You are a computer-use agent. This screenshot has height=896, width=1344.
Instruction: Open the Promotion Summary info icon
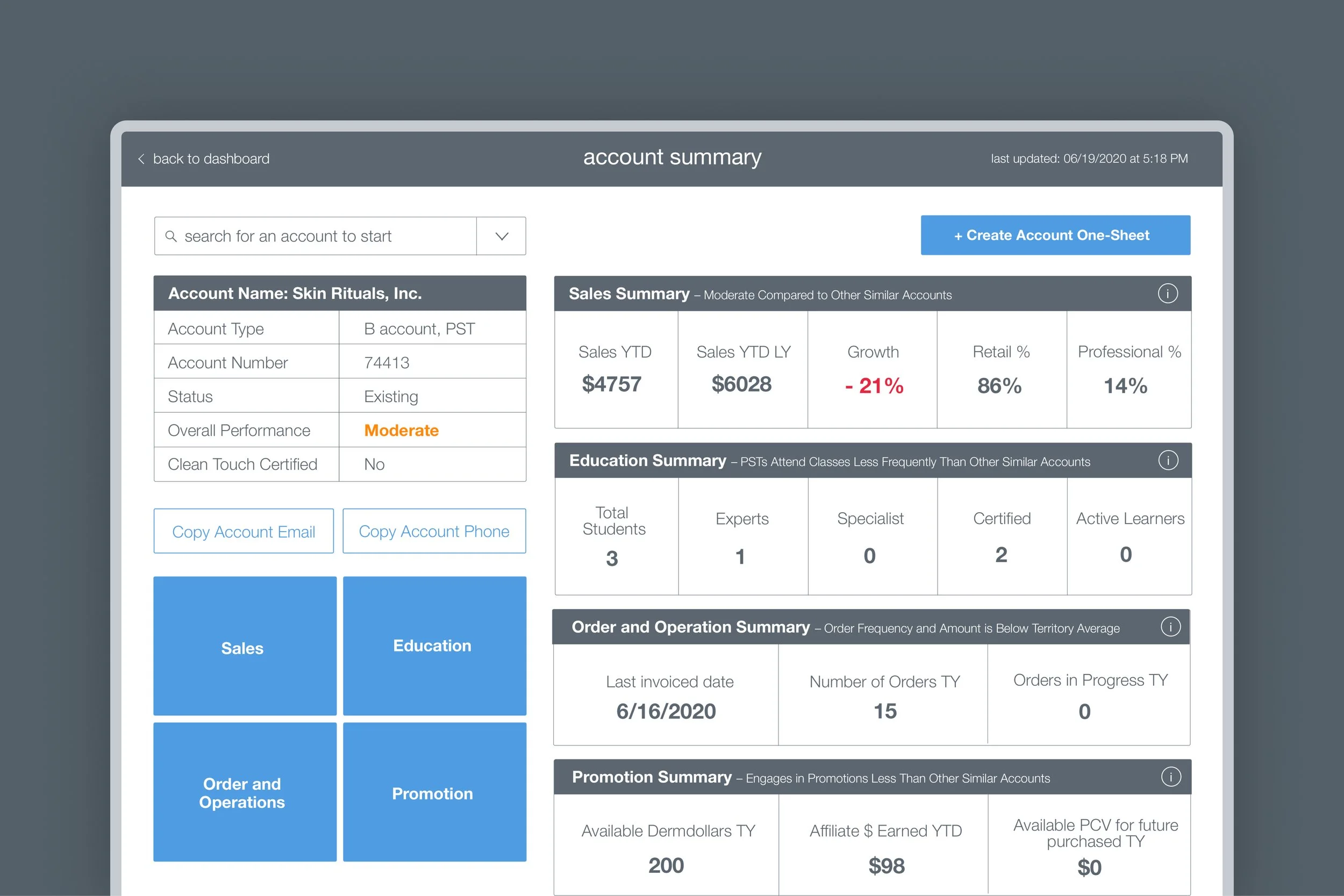click(x=1170, y=777)
